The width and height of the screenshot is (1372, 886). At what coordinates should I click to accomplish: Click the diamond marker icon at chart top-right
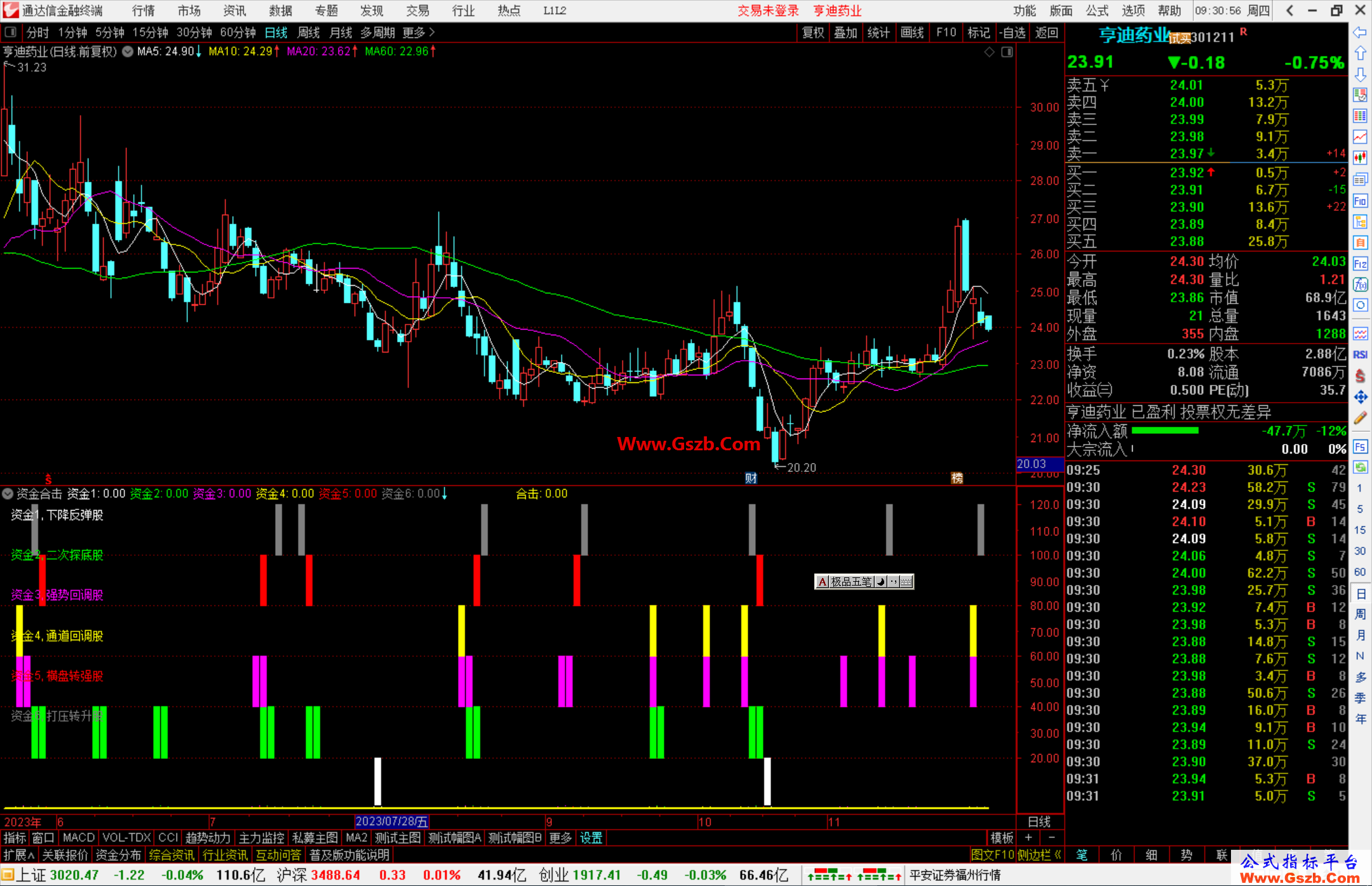pyautogui.click(x=990, y=52)
